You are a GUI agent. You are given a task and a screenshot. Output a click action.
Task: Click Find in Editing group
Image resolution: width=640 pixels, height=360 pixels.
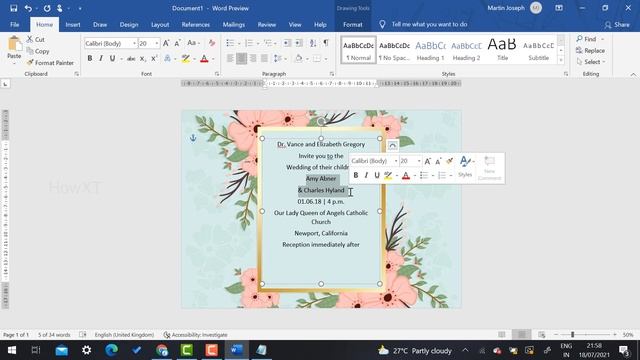coord(587,39)
